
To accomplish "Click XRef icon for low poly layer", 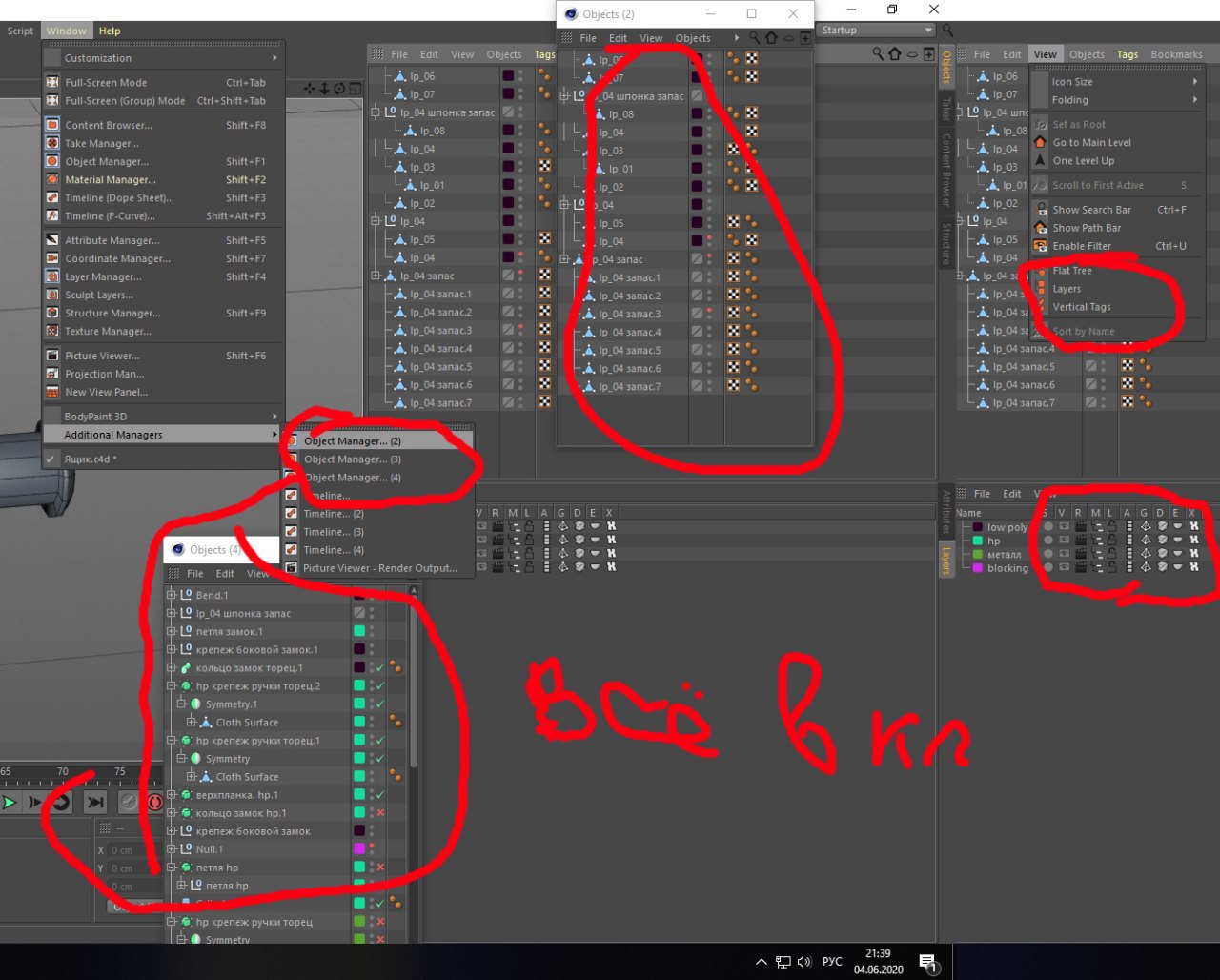I will point(1192,526).
